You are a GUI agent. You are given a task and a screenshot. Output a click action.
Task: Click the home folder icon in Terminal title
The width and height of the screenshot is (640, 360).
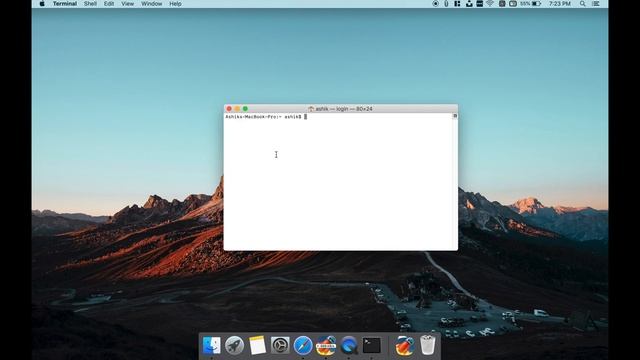click(311, 109)
